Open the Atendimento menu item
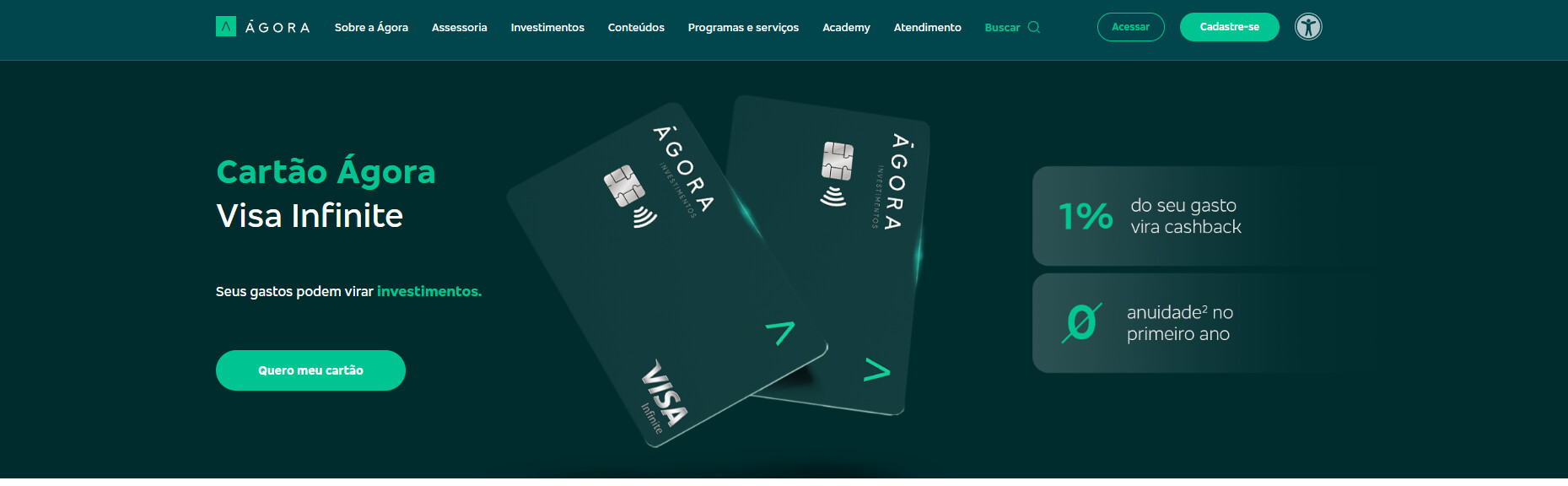Image resolution: width=1568 pixels, height=486 pixels. point(928,28)
